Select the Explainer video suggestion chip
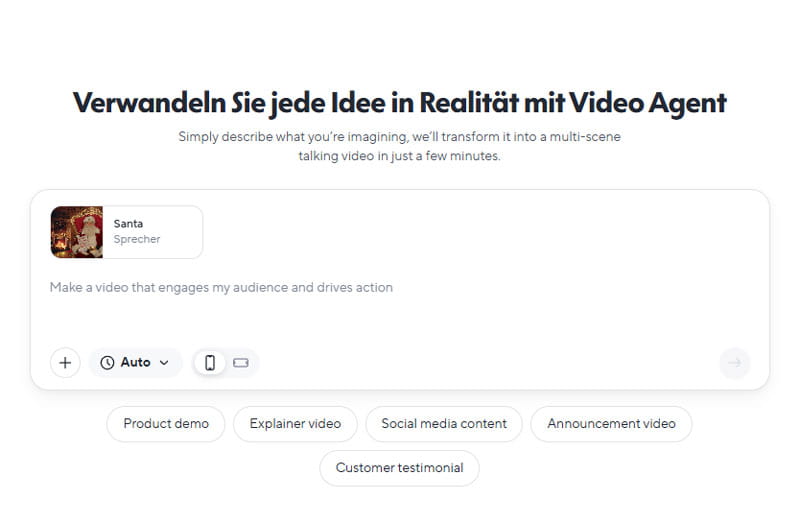Viewport: 800px width, 523px height. tap(295, 424)
